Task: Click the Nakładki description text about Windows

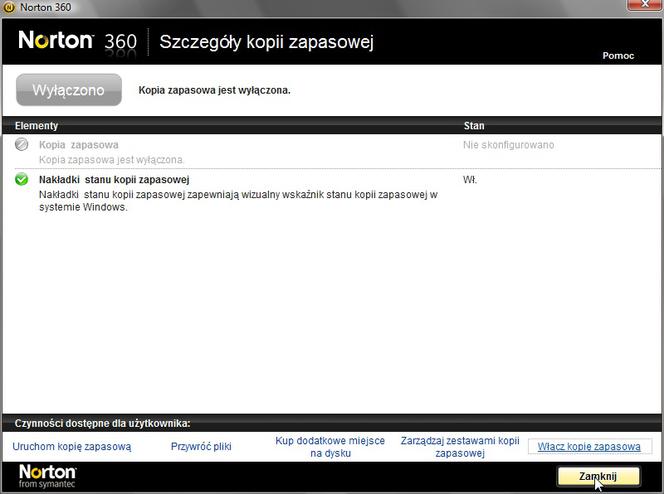Action: 238,201
